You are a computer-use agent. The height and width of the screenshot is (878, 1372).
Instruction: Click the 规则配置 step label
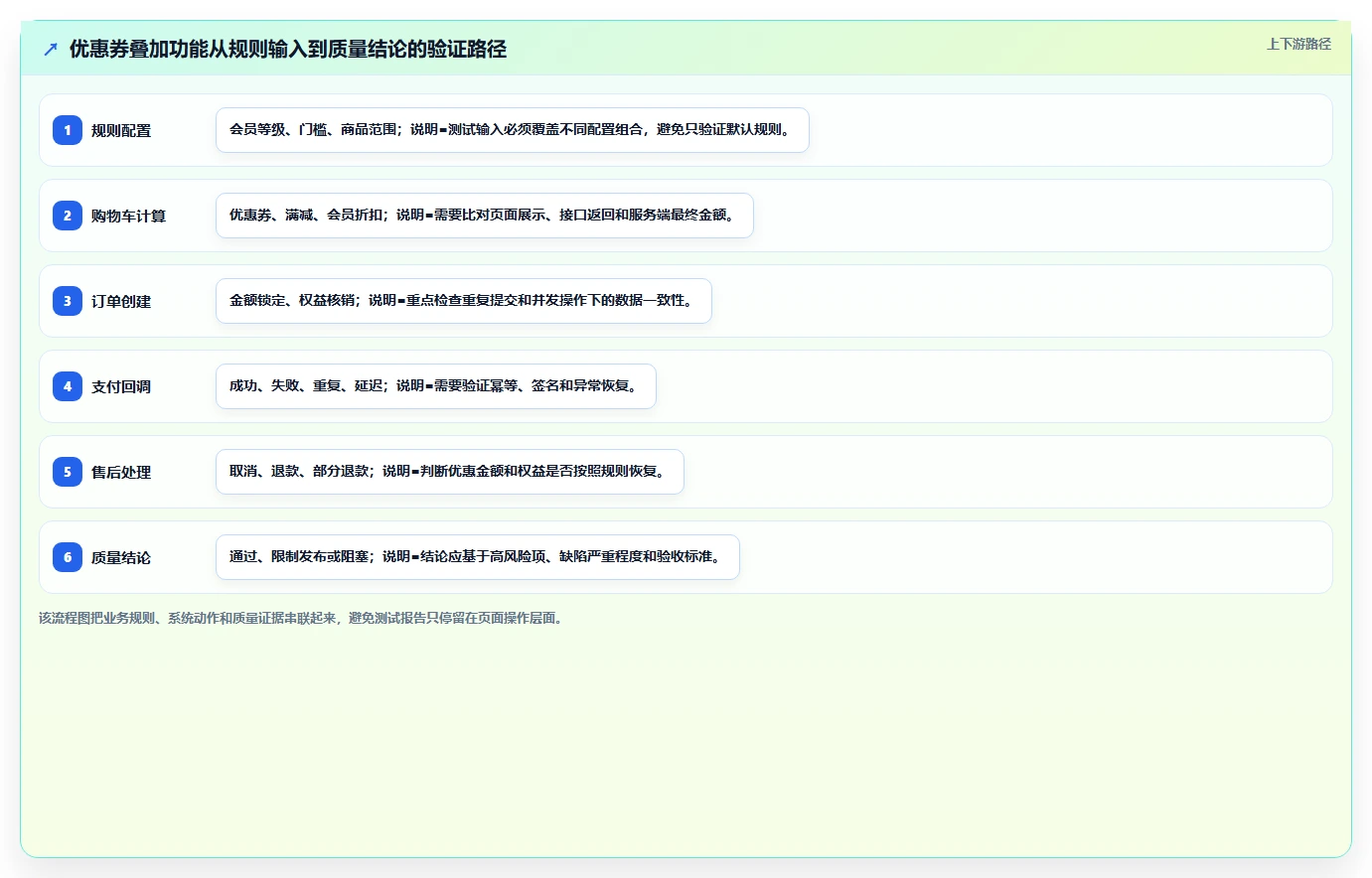coord(121,130)
